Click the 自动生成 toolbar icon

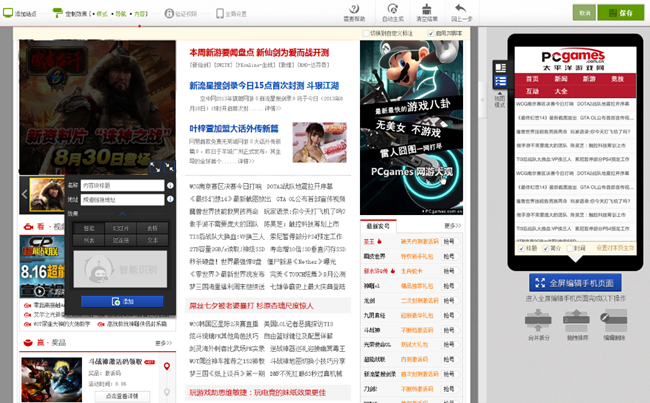tap(392, 9)
